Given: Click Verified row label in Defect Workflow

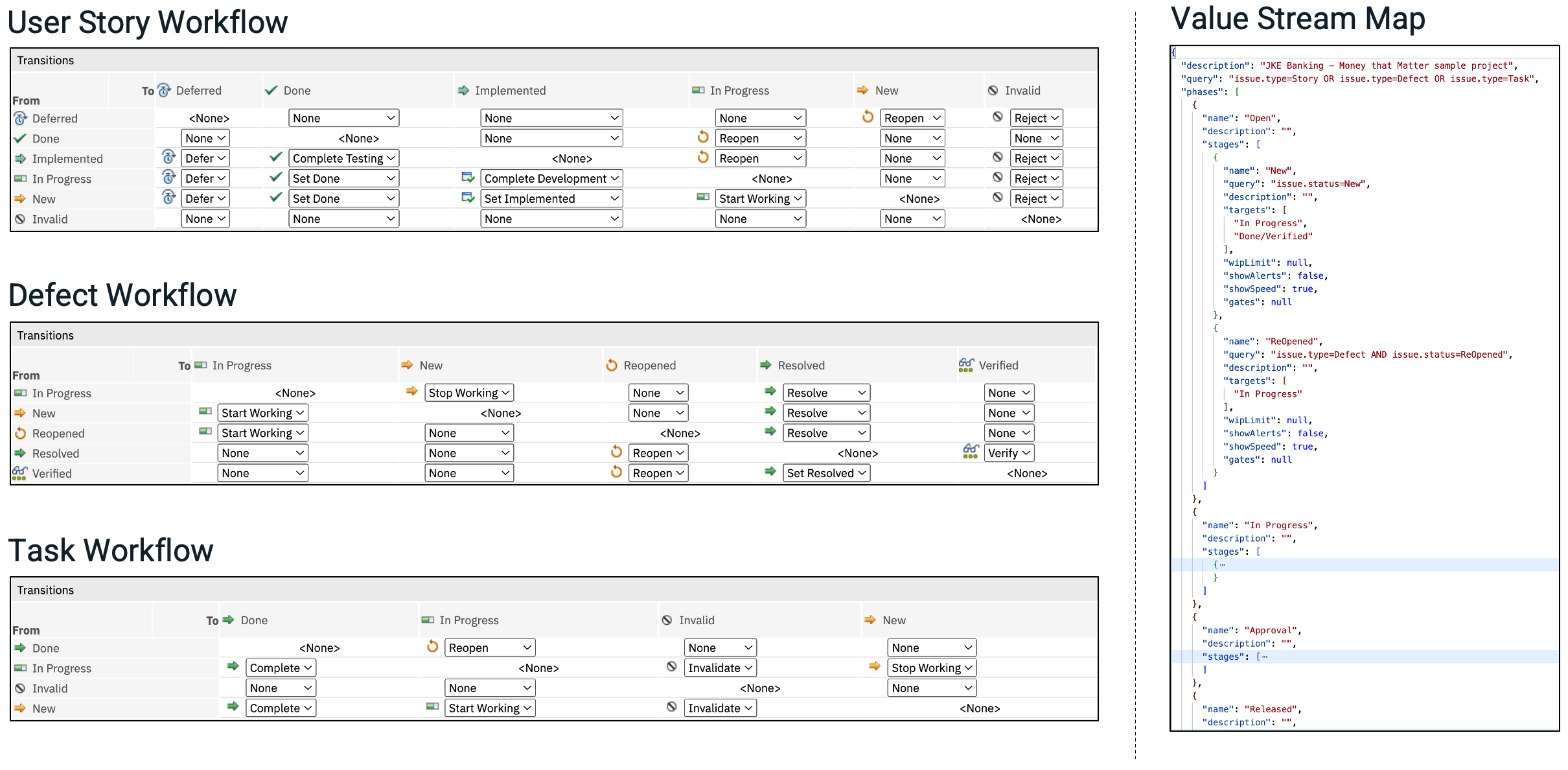Looking at the screenshot, I should [52, 474].
